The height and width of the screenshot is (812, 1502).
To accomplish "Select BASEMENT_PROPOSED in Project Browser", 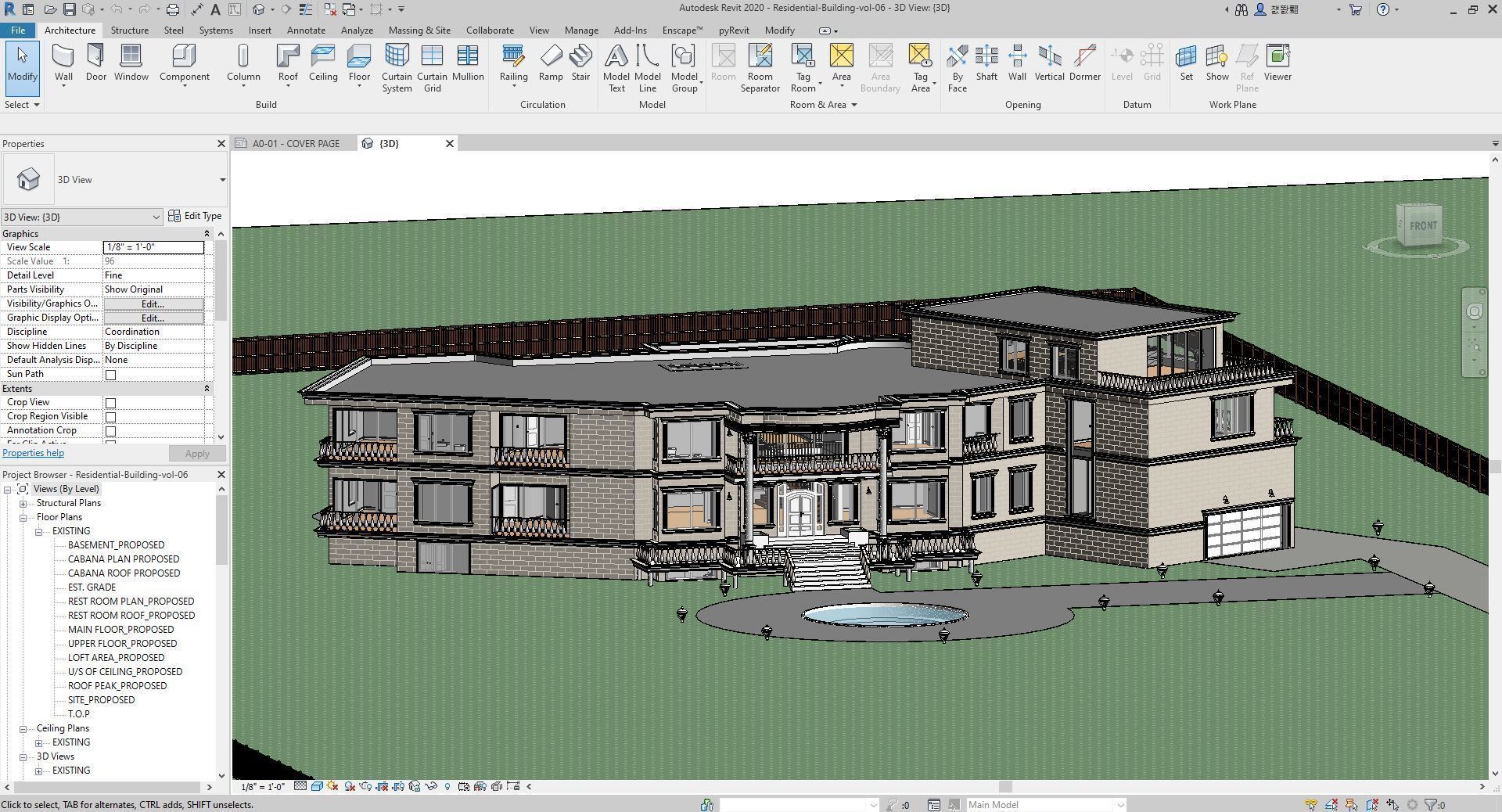I will click(116, 545).
